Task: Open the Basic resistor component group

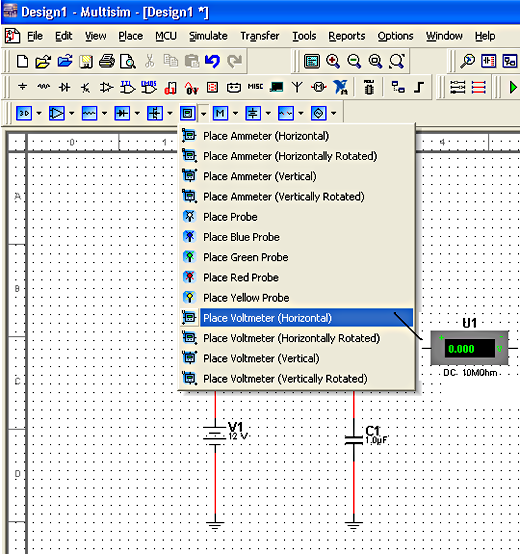Action: (43, 87)
